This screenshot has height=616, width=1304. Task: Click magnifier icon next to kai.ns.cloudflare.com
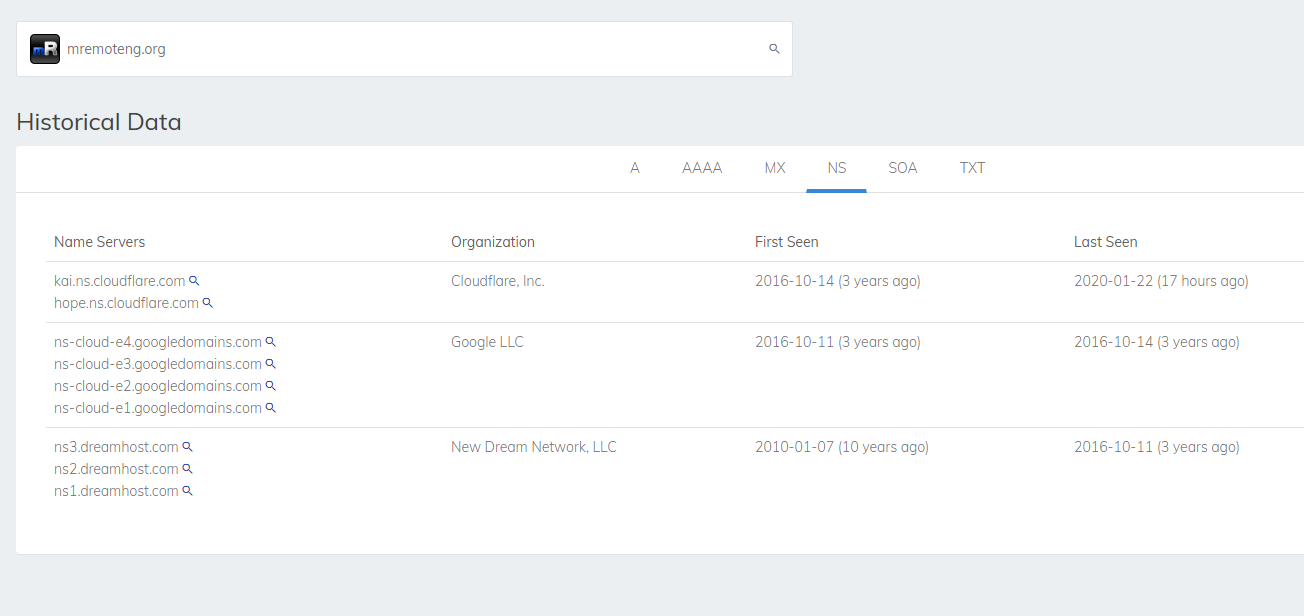(x=195, y=281)
